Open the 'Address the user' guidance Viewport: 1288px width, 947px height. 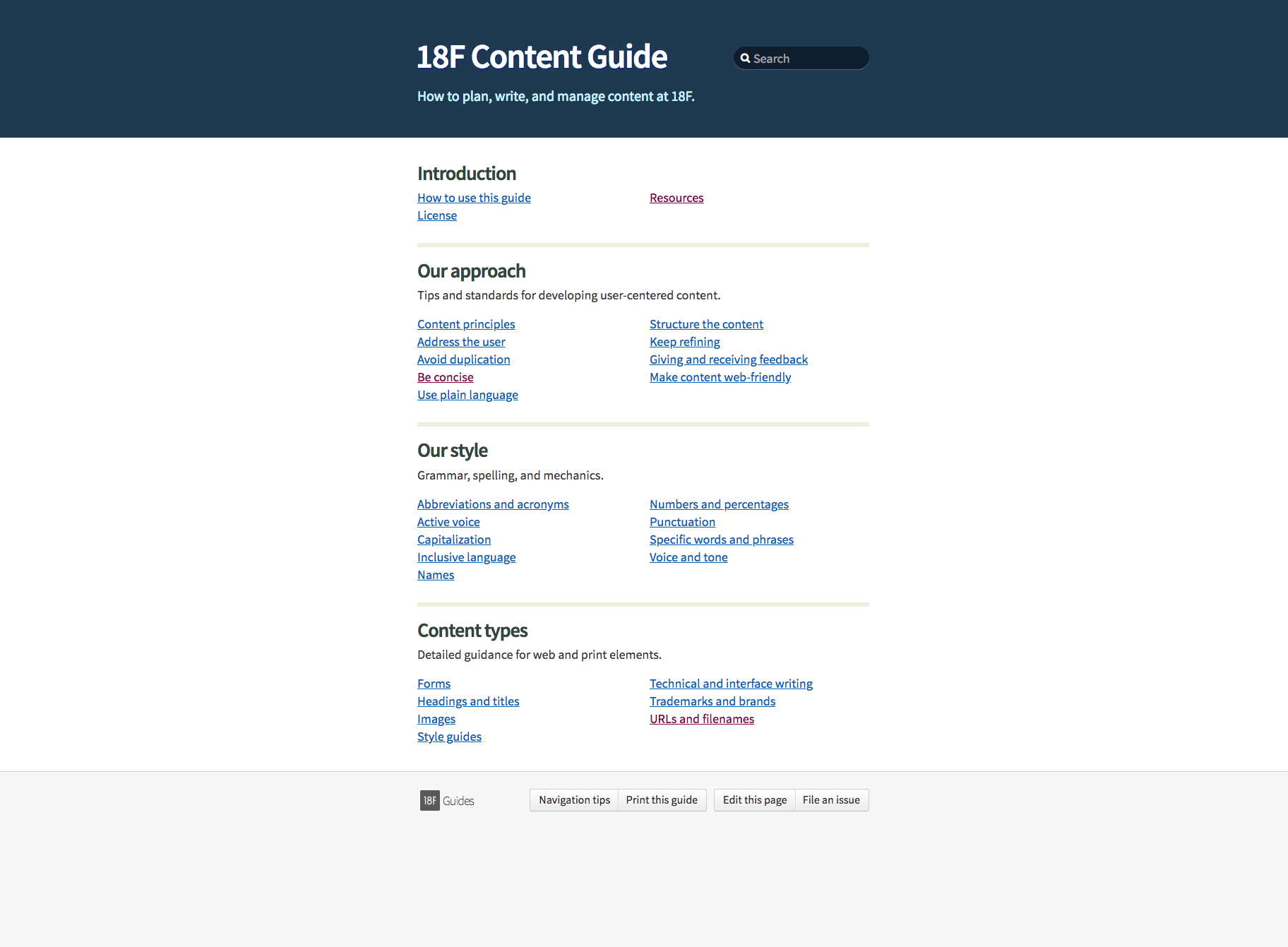461,342
